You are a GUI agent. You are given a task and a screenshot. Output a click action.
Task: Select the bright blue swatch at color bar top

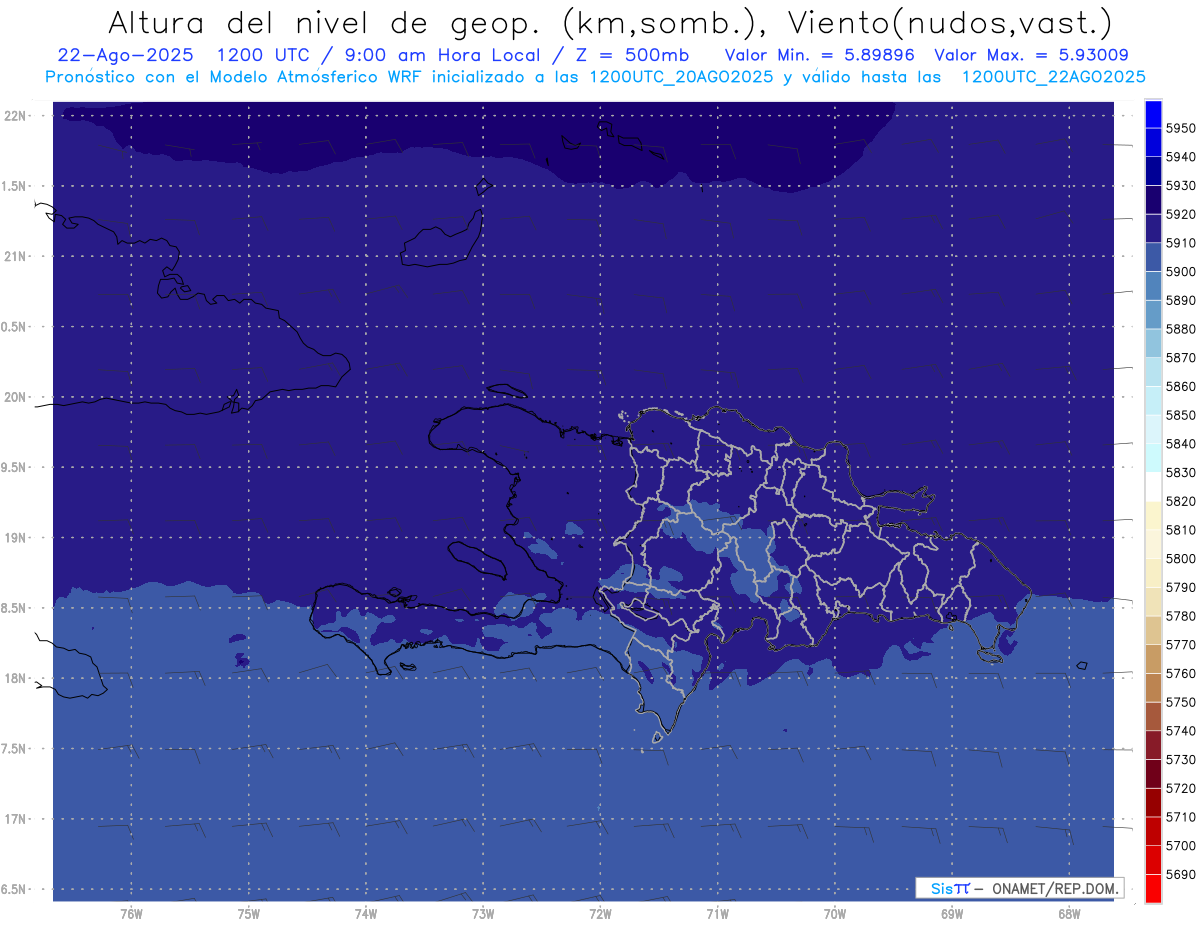pyautogui.click(x=1152, y=114)
